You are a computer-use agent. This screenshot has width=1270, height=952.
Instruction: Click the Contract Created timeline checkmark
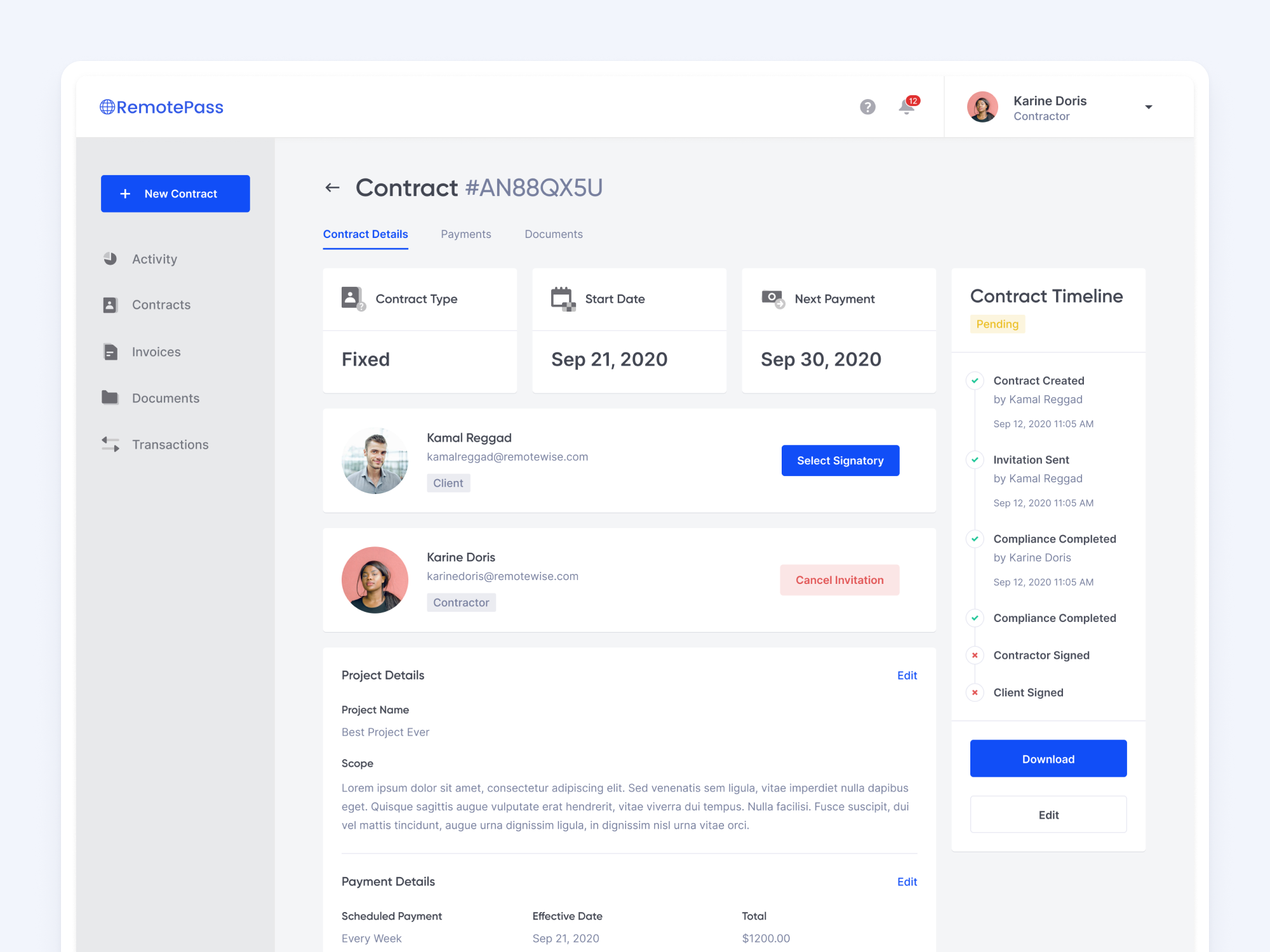(x=975, y=381)
